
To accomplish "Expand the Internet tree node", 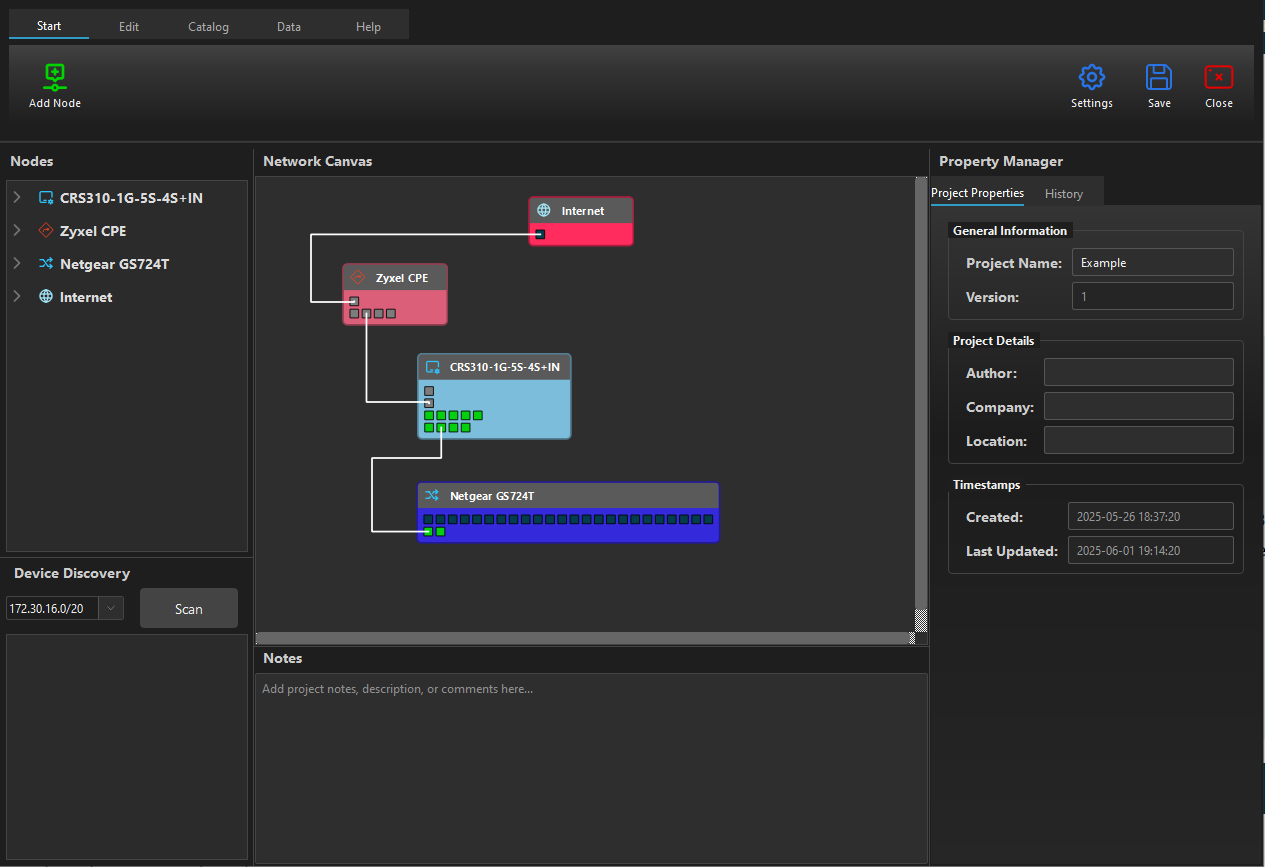I will [x=17, y=297].
